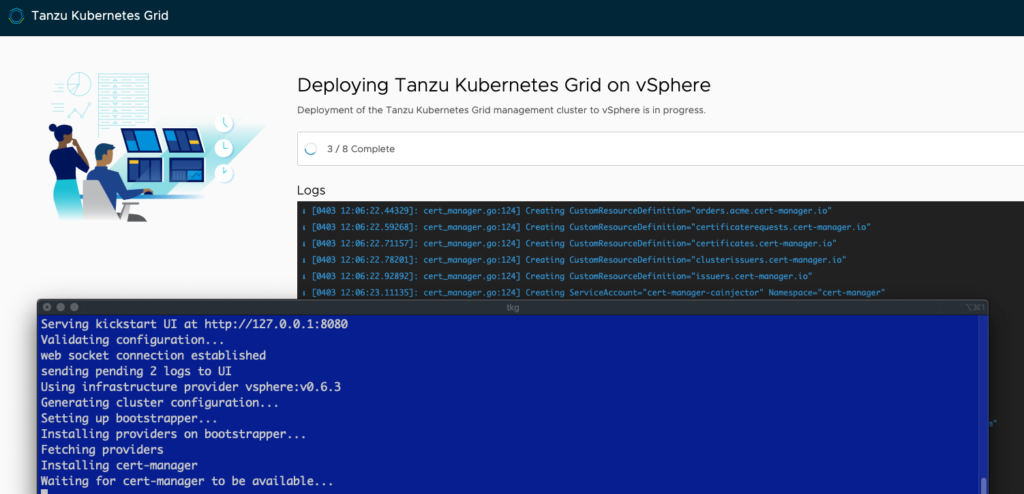Image resolution: width=1024 pixels, height=494 pixels.
Task: Click the tkg terminal title bar text
Action: [512, 307]
